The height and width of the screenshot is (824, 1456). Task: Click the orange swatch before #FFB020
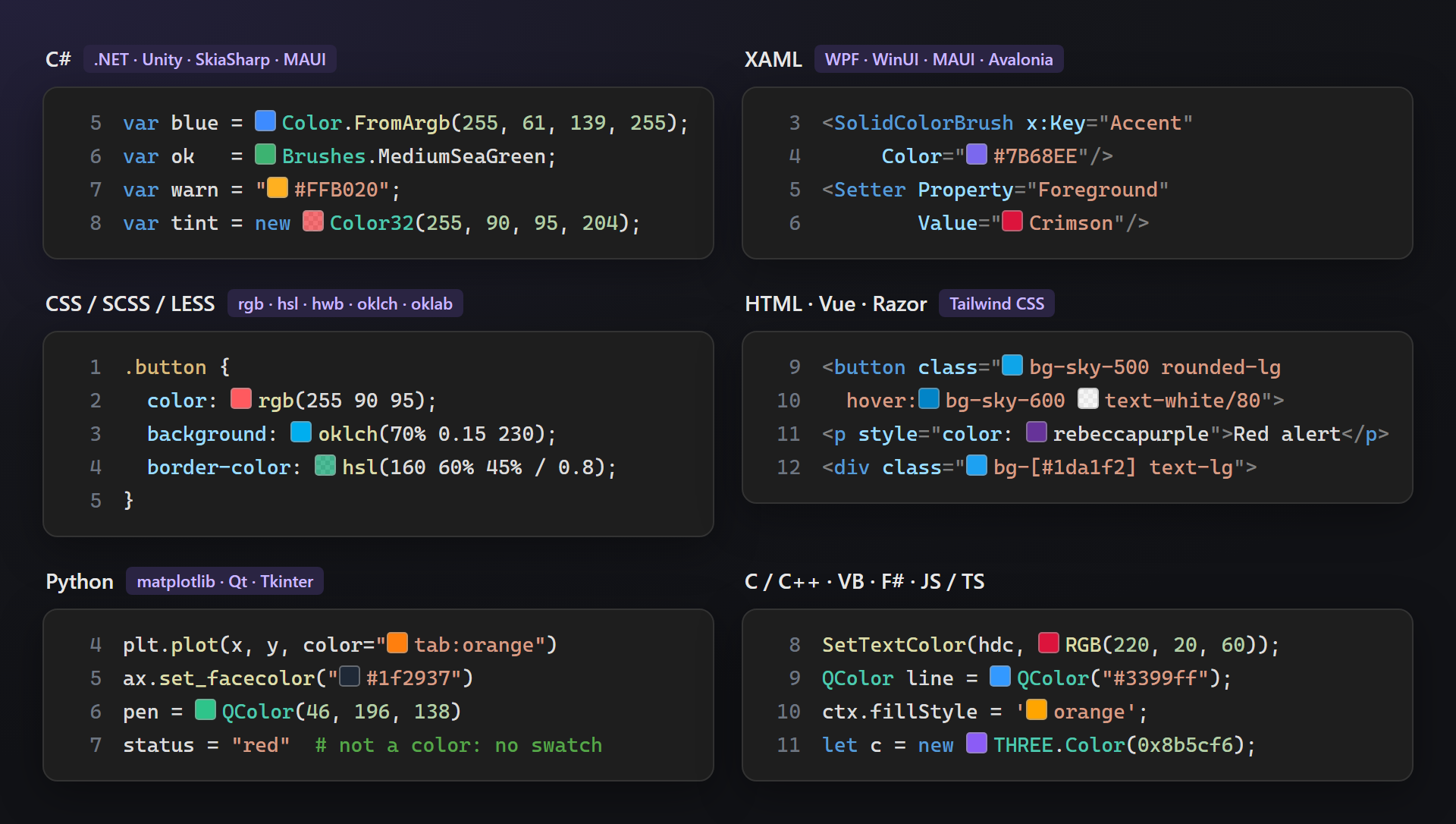pos(278,188)
